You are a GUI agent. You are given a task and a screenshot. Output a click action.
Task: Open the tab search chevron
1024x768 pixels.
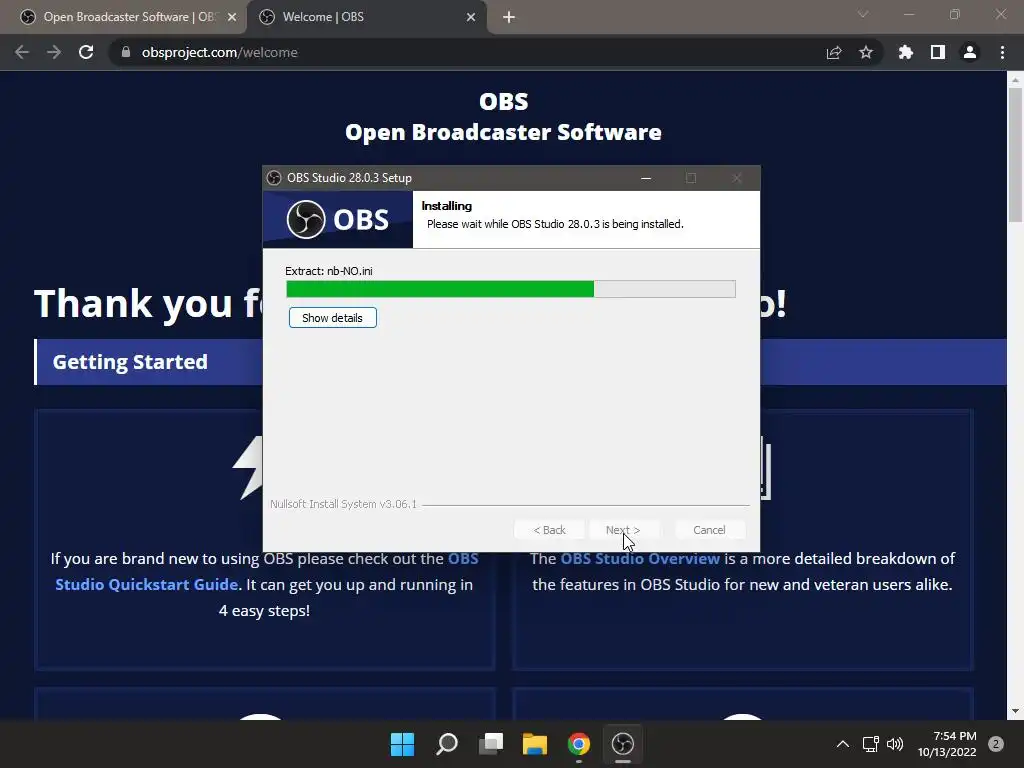point(863,14)
